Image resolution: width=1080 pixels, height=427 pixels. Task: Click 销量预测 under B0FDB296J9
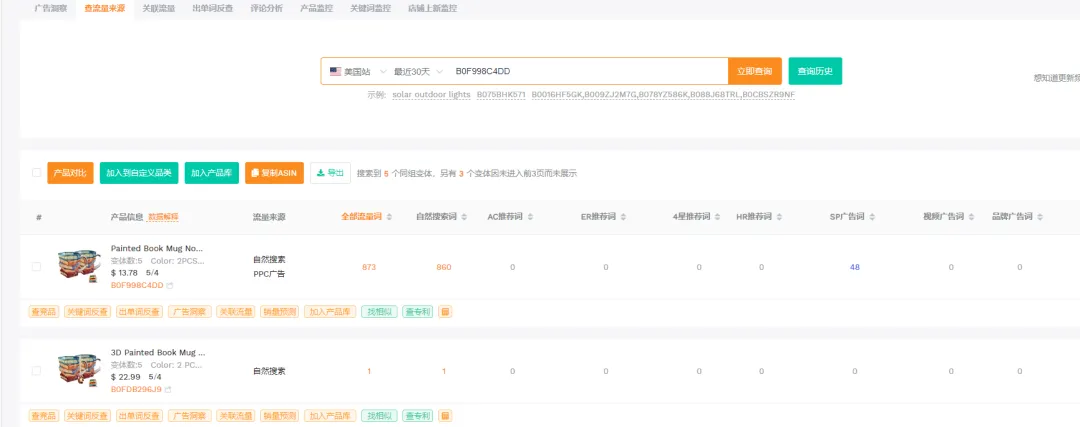pos(280,416)
